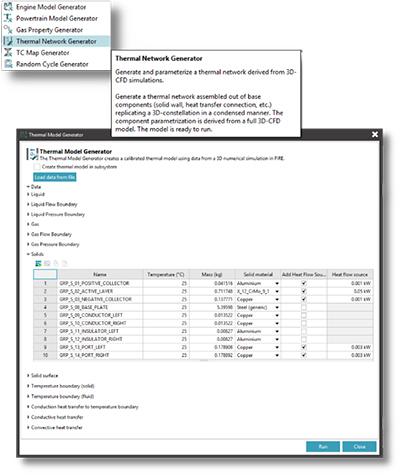Screen dimensions: 400x475
Task: Expand Conductive heat transfer section
Action: point(28,417)
